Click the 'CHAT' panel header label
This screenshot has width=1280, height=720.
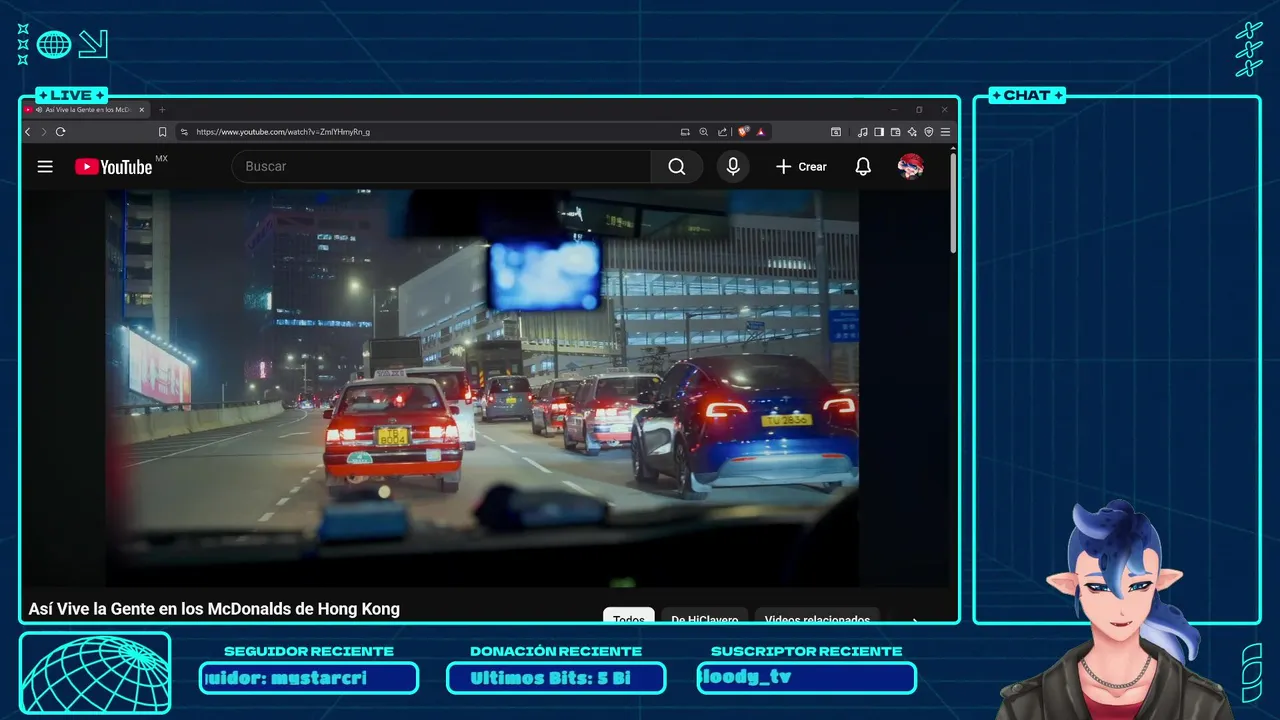1027,95
